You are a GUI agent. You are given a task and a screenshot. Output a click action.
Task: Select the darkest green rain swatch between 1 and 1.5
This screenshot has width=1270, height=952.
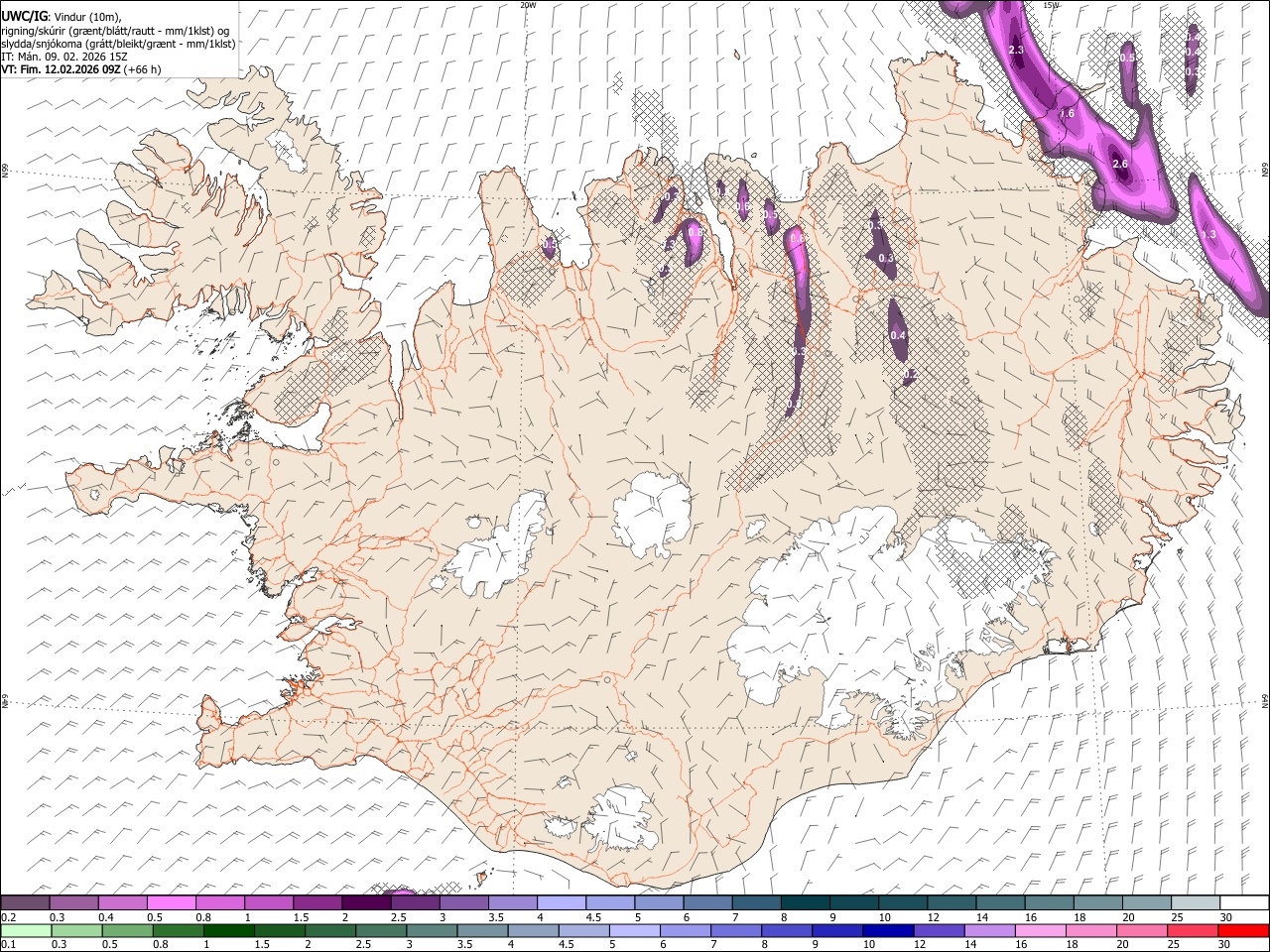point(228,930)
